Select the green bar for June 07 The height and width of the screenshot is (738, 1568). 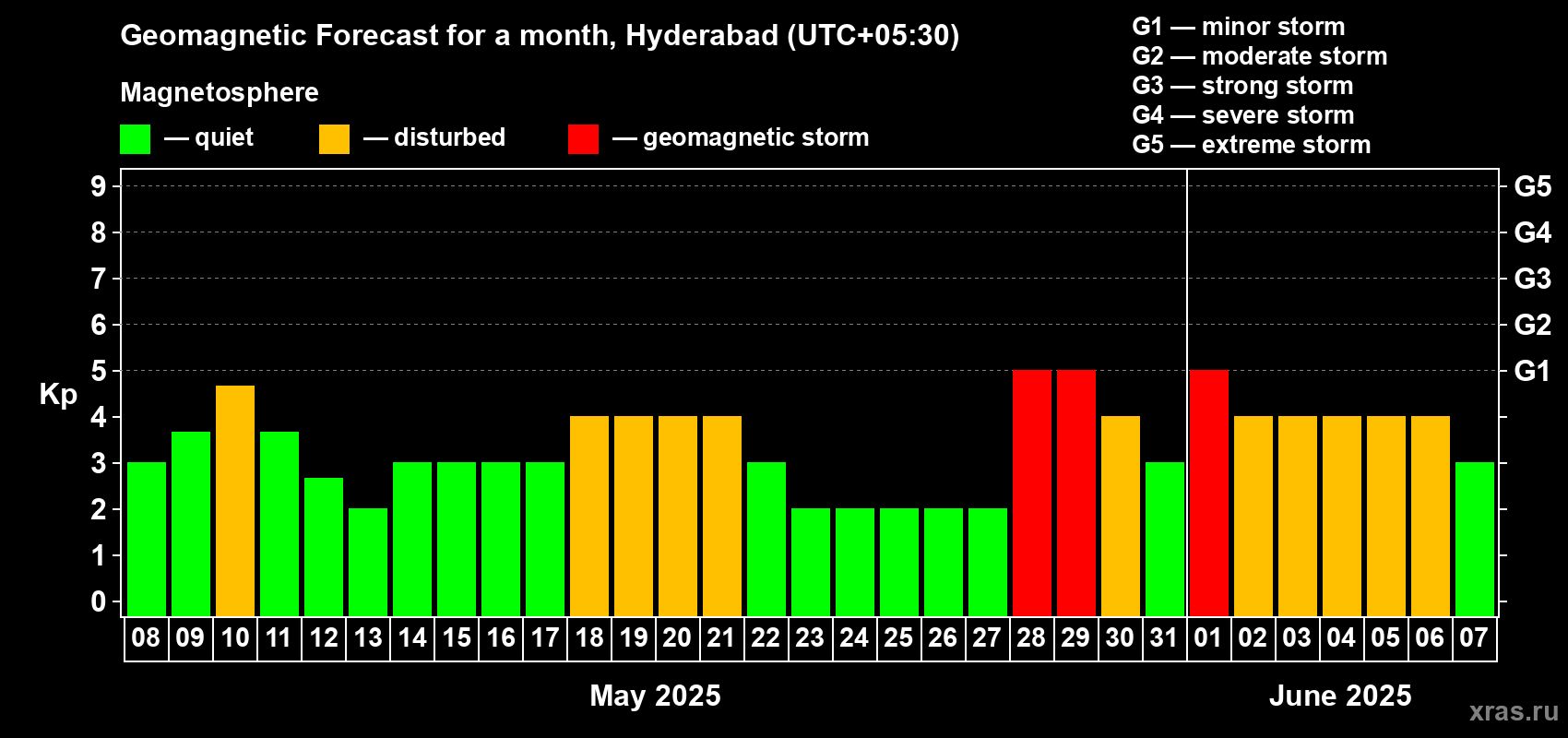tap(1475, 540)
